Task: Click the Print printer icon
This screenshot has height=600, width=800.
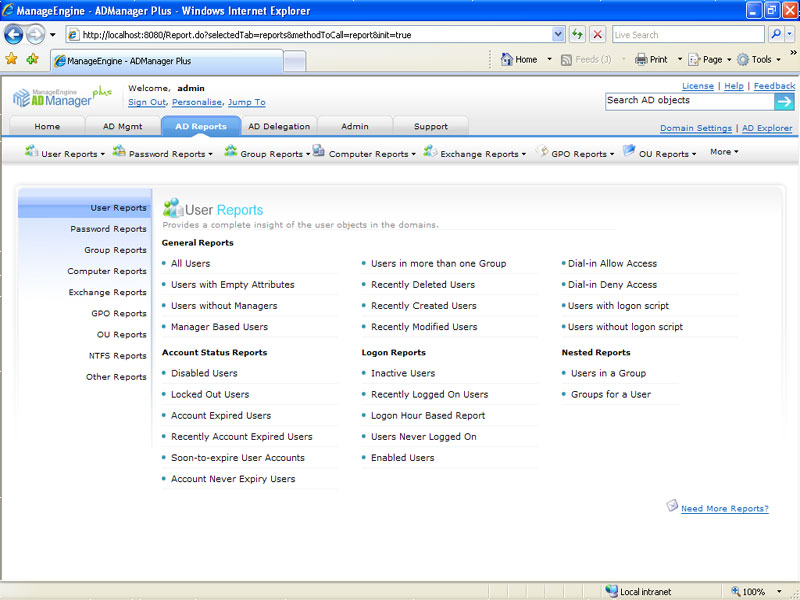Action: [x=641, y=59]
